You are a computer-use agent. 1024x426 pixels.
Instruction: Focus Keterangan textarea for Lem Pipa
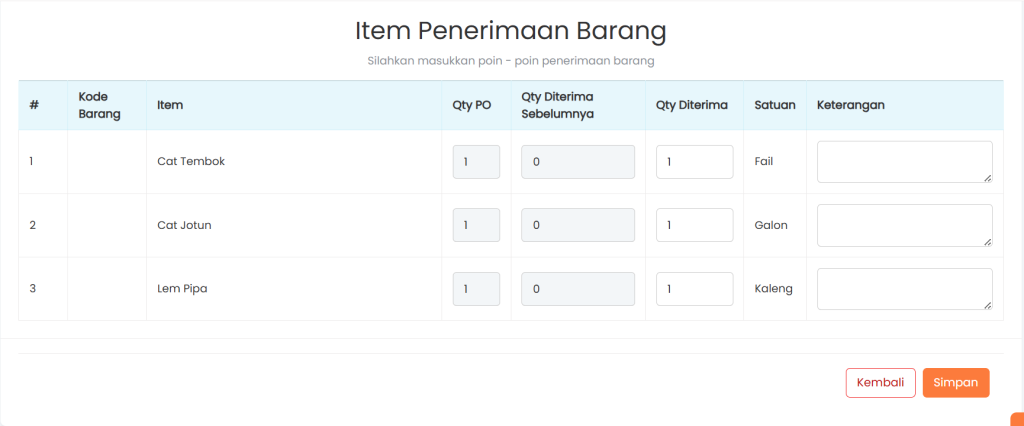904,289
